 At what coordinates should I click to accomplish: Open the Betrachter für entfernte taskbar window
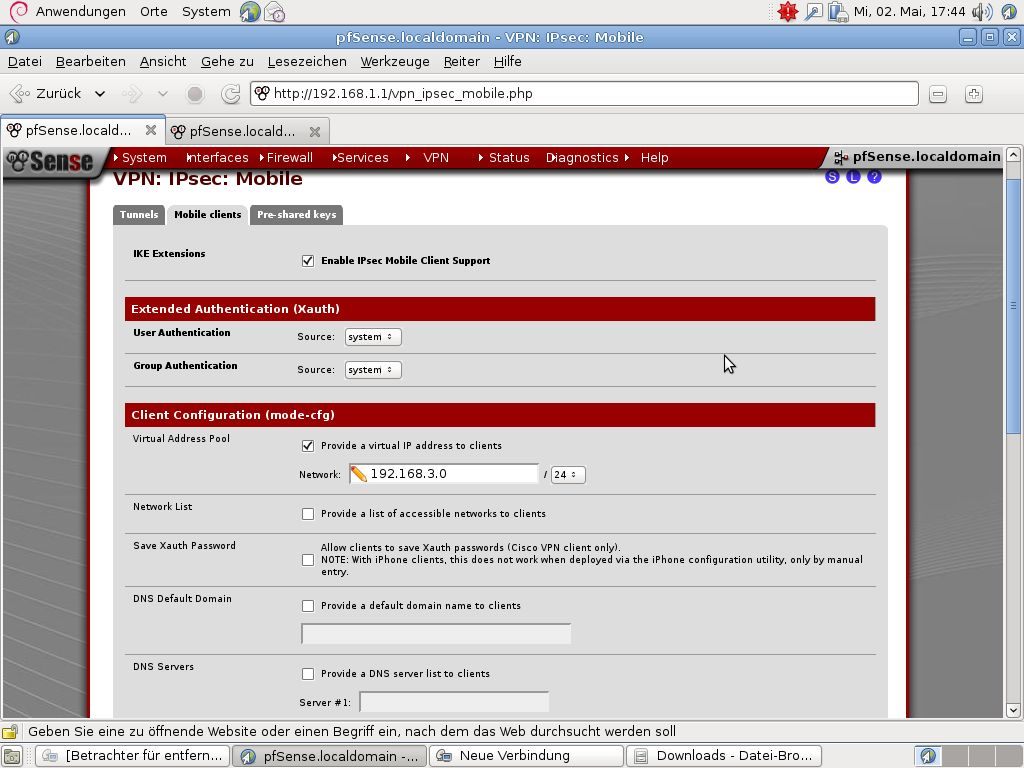(133, 756)
